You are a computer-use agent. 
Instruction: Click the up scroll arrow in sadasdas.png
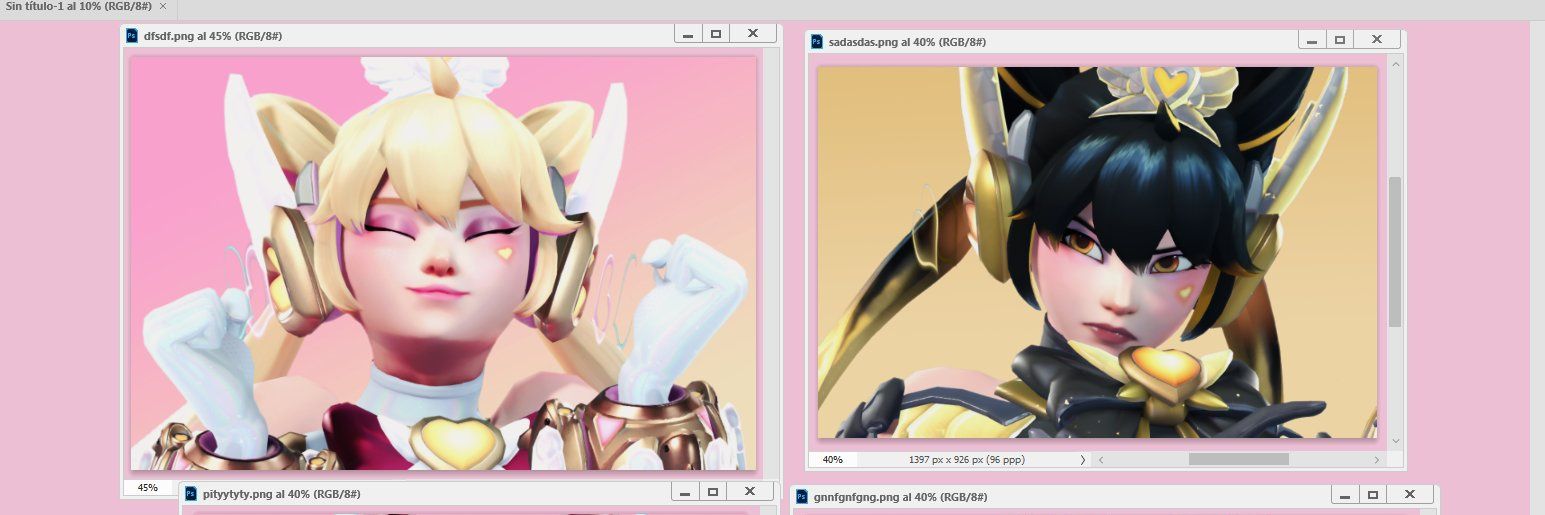click(1396, 62)
